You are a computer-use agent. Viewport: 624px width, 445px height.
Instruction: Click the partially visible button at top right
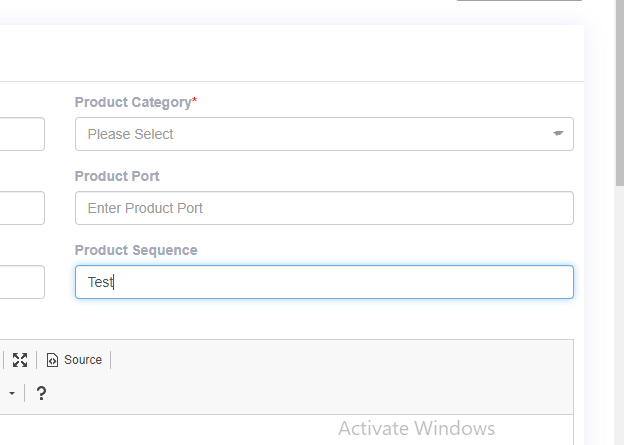tap(519, 2)
